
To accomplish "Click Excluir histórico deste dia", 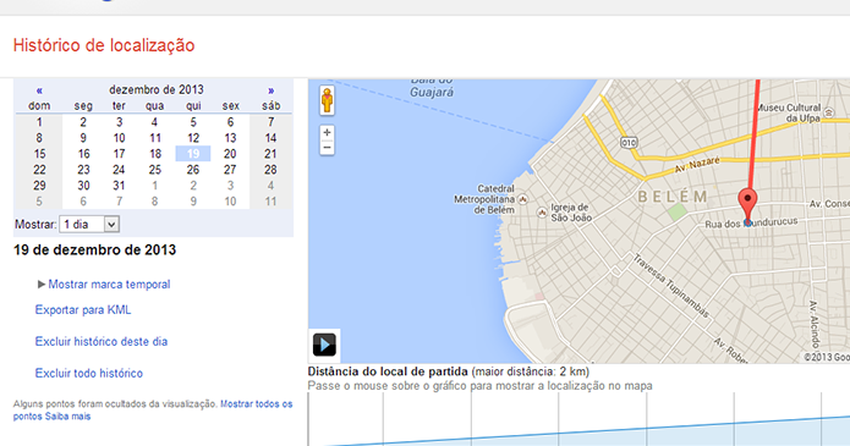I will coord(101,341).
